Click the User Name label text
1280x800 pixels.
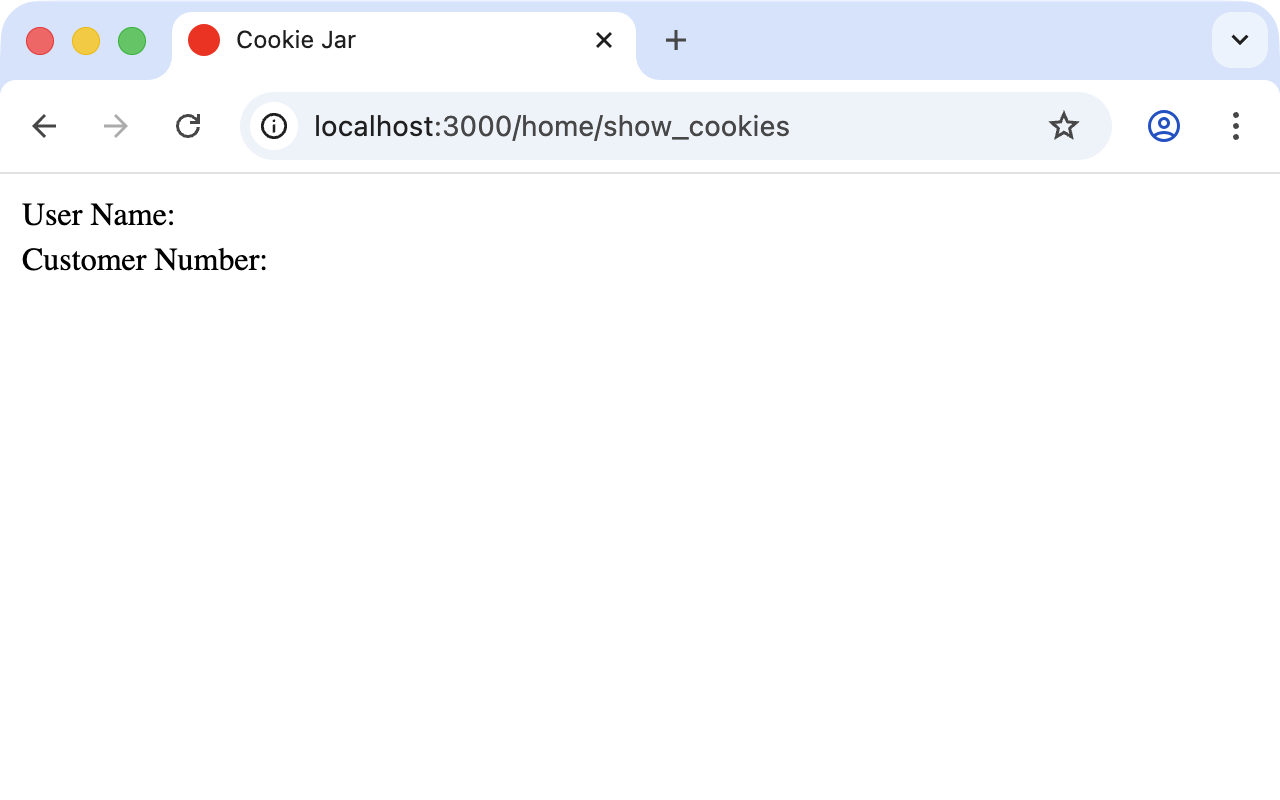[97, 214]
